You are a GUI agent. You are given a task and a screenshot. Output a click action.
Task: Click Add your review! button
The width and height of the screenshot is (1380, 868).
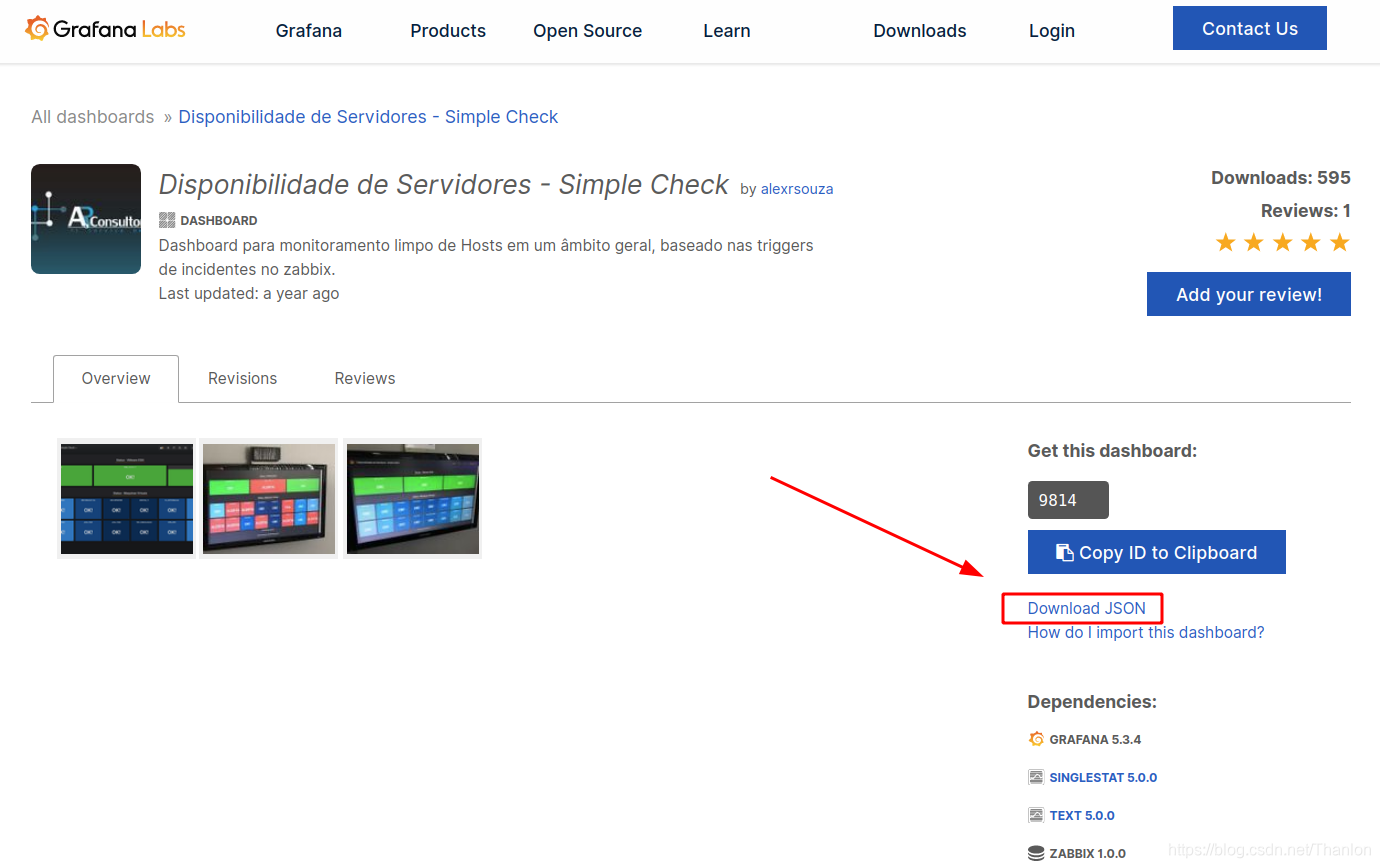[x=1249, y=294]
